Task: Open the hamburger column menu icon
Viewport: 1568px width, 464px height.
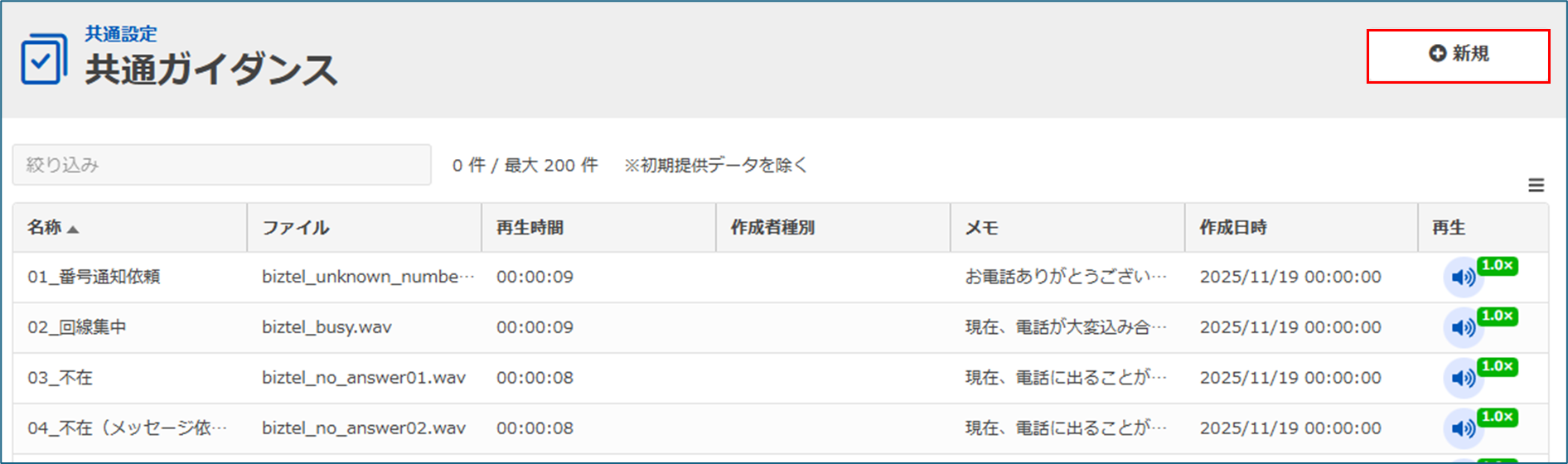Action: (1536, 186)
